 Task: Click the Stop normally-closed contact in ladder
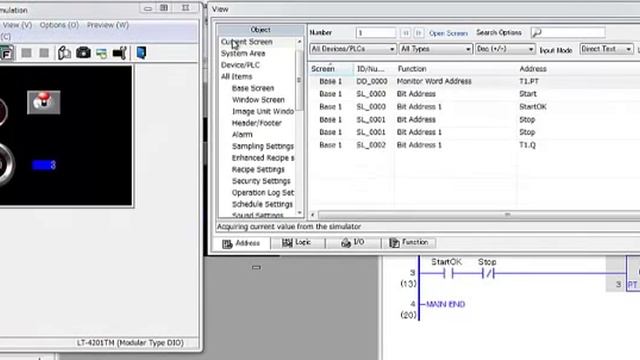[x=488, y=273]
